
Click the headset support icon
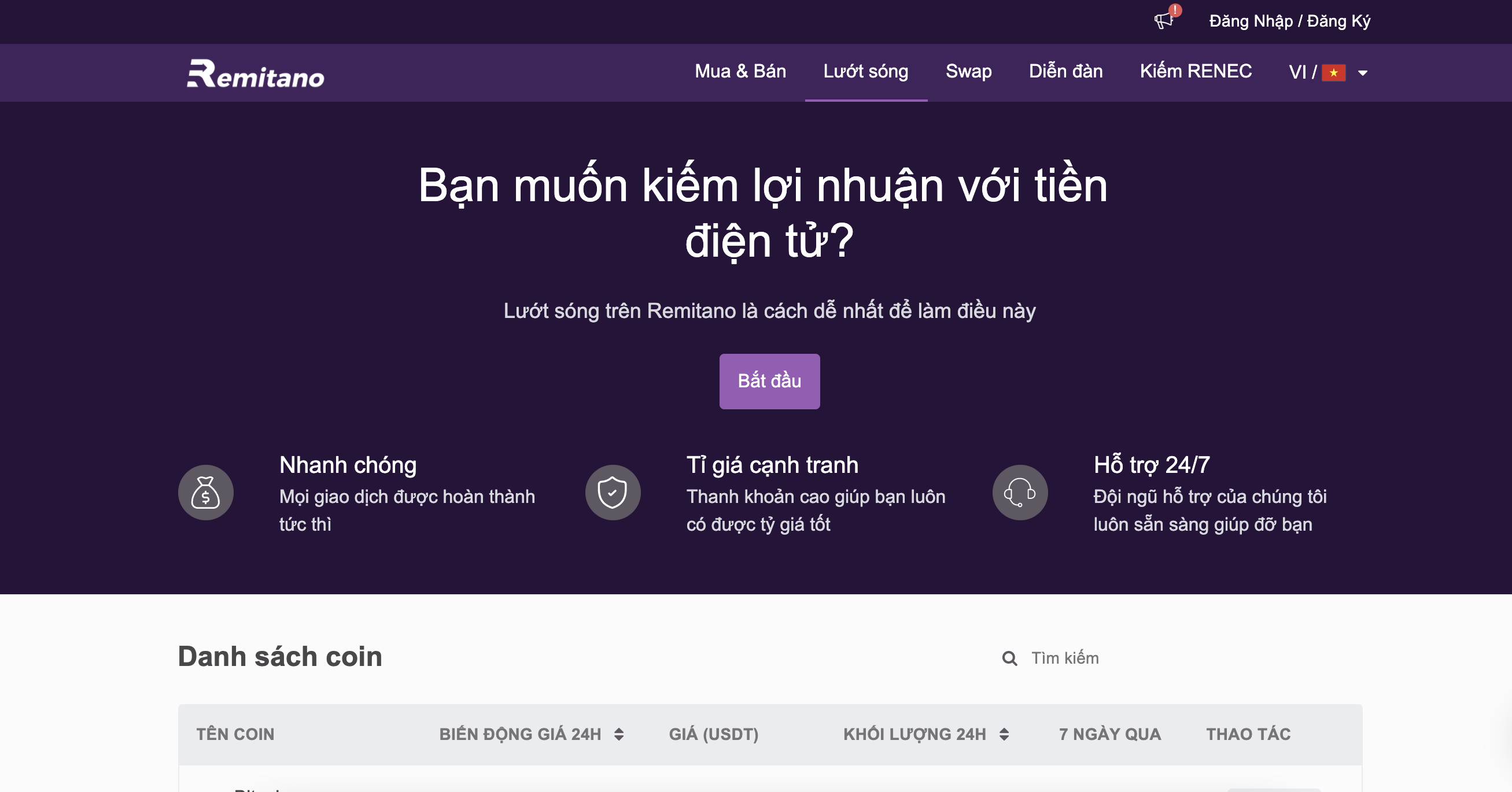click(1020, 492)
